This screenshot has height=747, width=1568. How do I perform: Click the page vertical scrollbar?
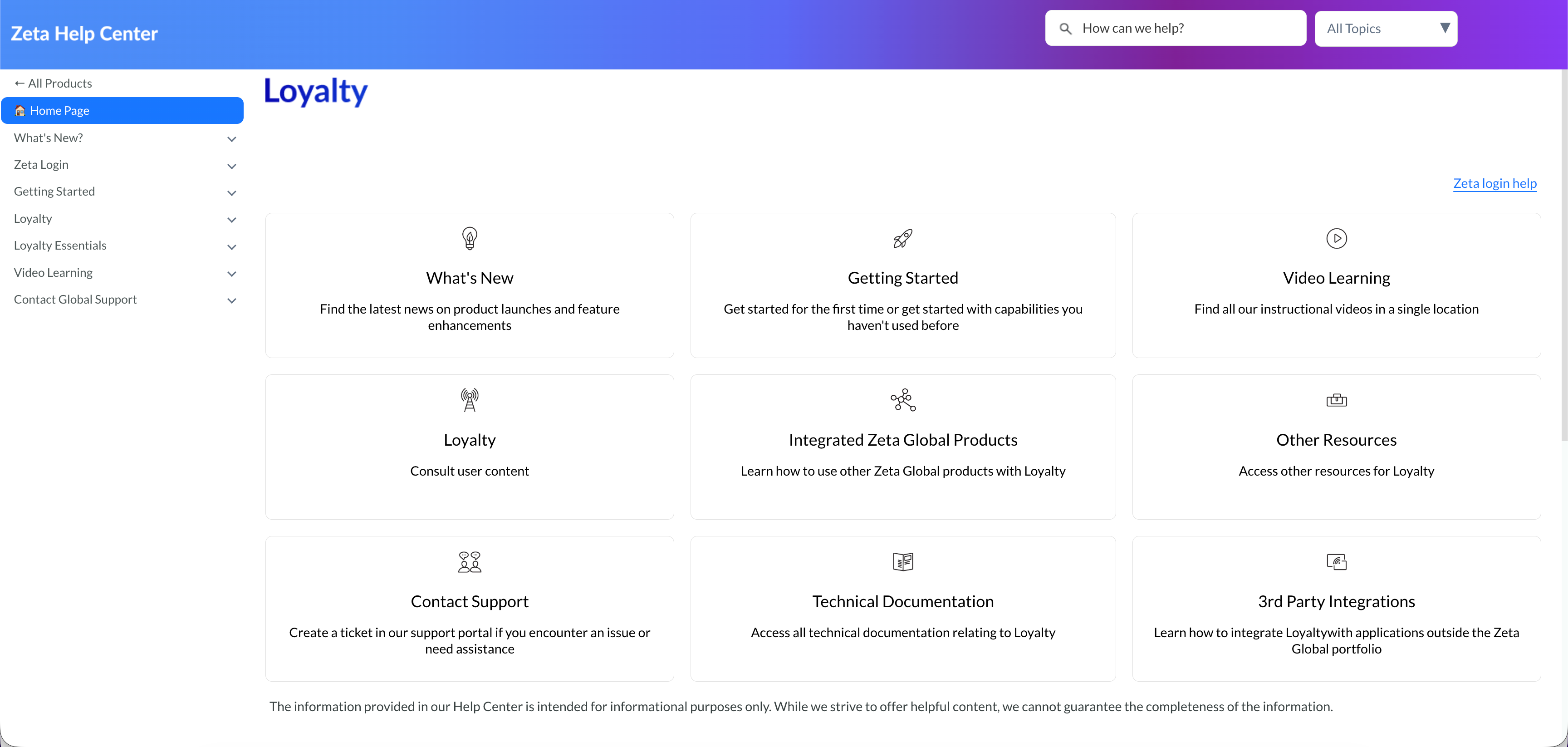point(1564,256)
